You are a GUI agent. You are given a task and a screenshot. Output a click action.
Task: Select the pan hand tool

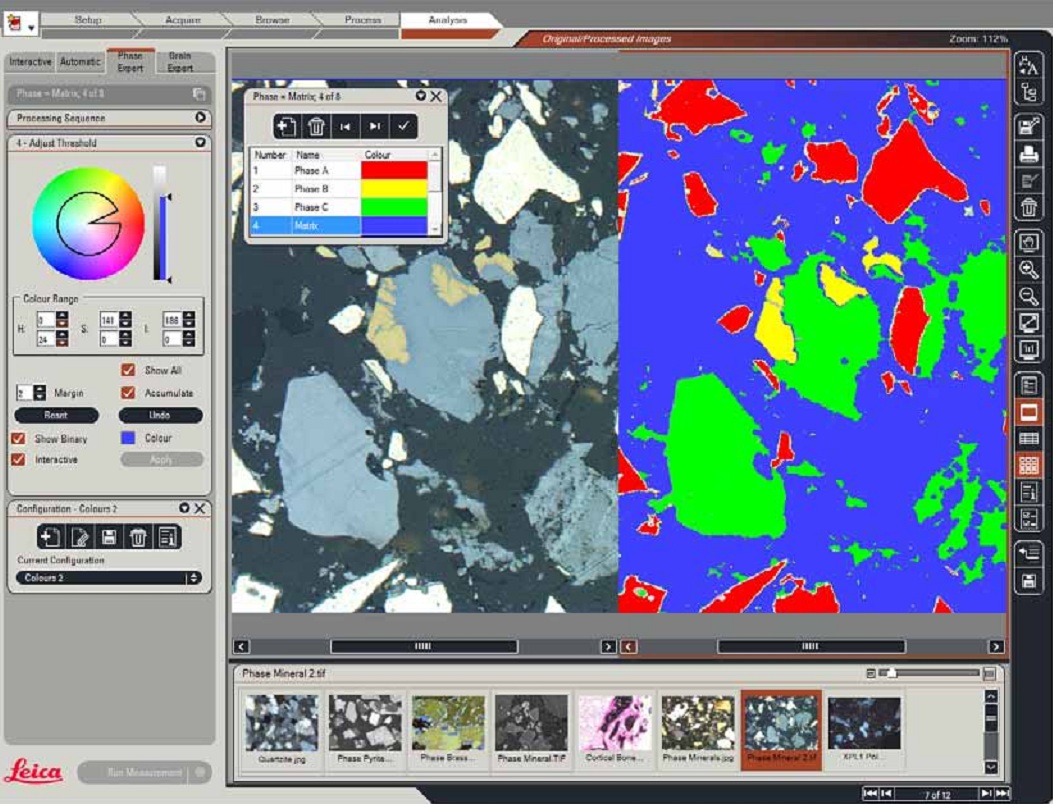1028,242
